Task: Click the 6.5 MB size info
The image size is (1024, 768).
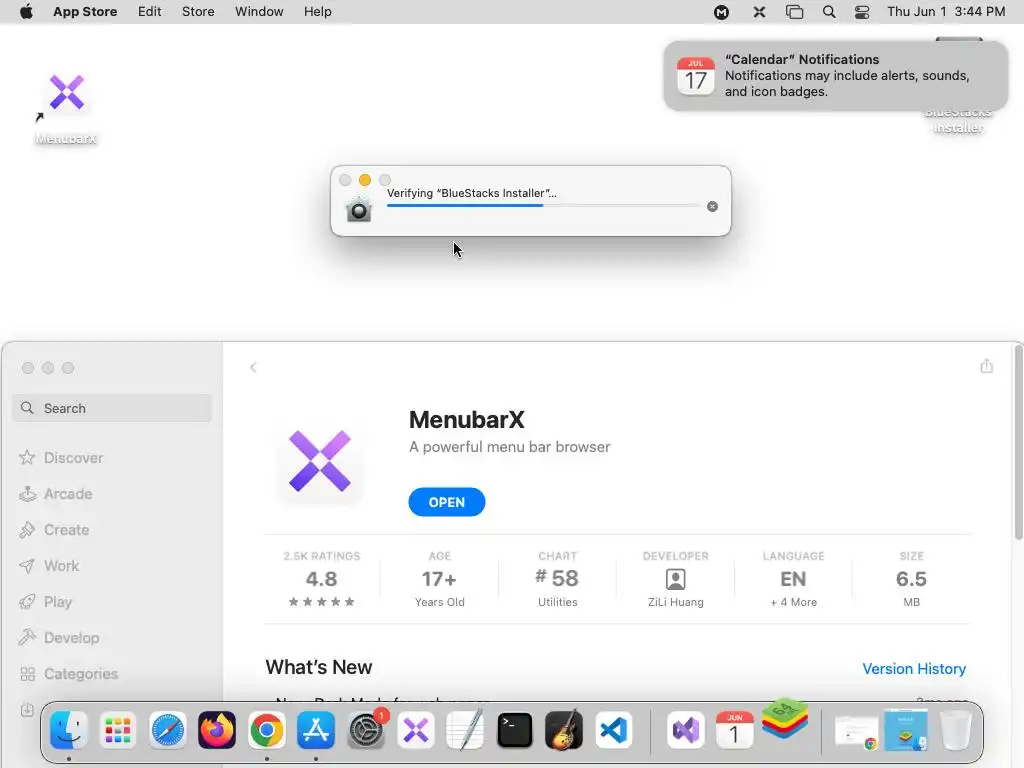Action: click(x=912, y=579)
